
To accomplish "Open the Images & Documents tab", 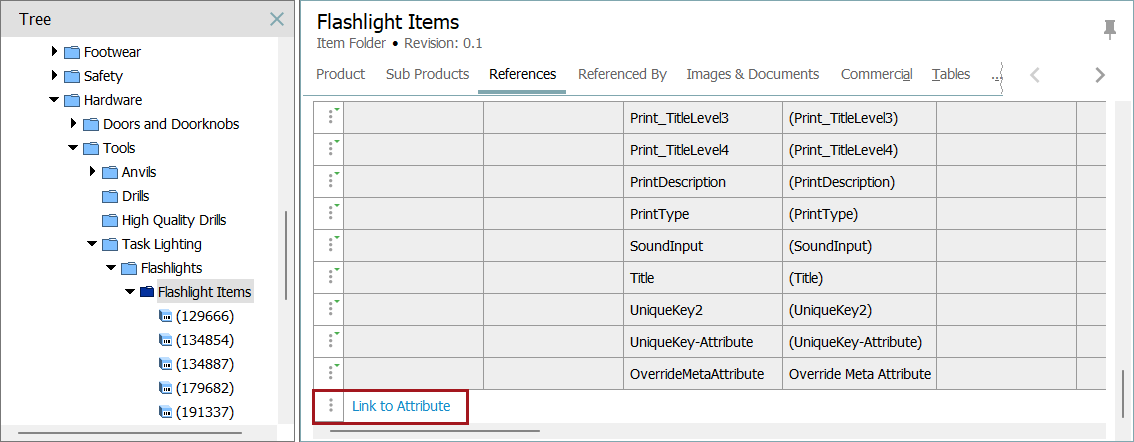I will pos(752,74).
